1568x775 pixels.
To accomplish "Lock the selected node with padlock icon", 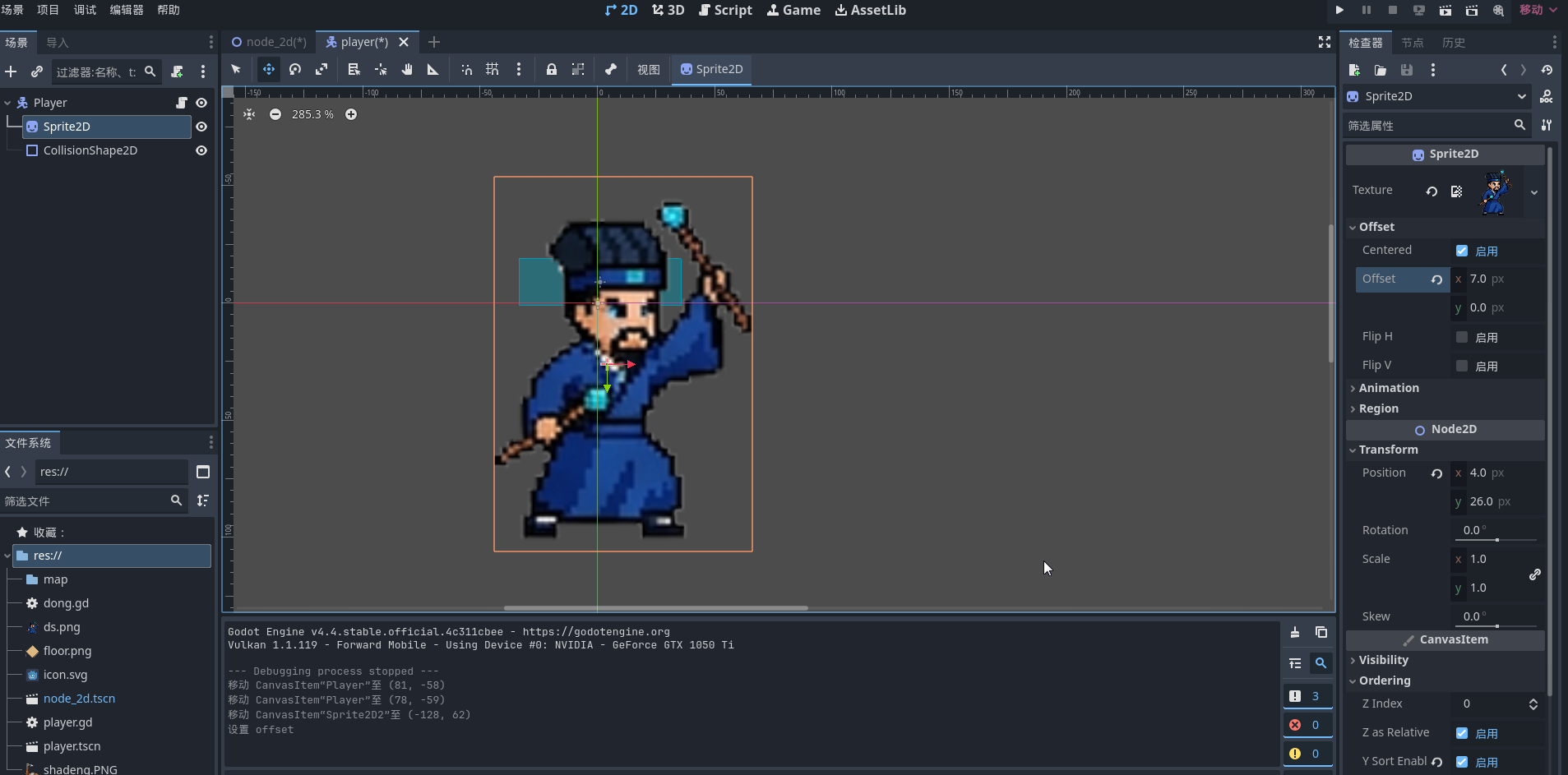I will 552,69.
